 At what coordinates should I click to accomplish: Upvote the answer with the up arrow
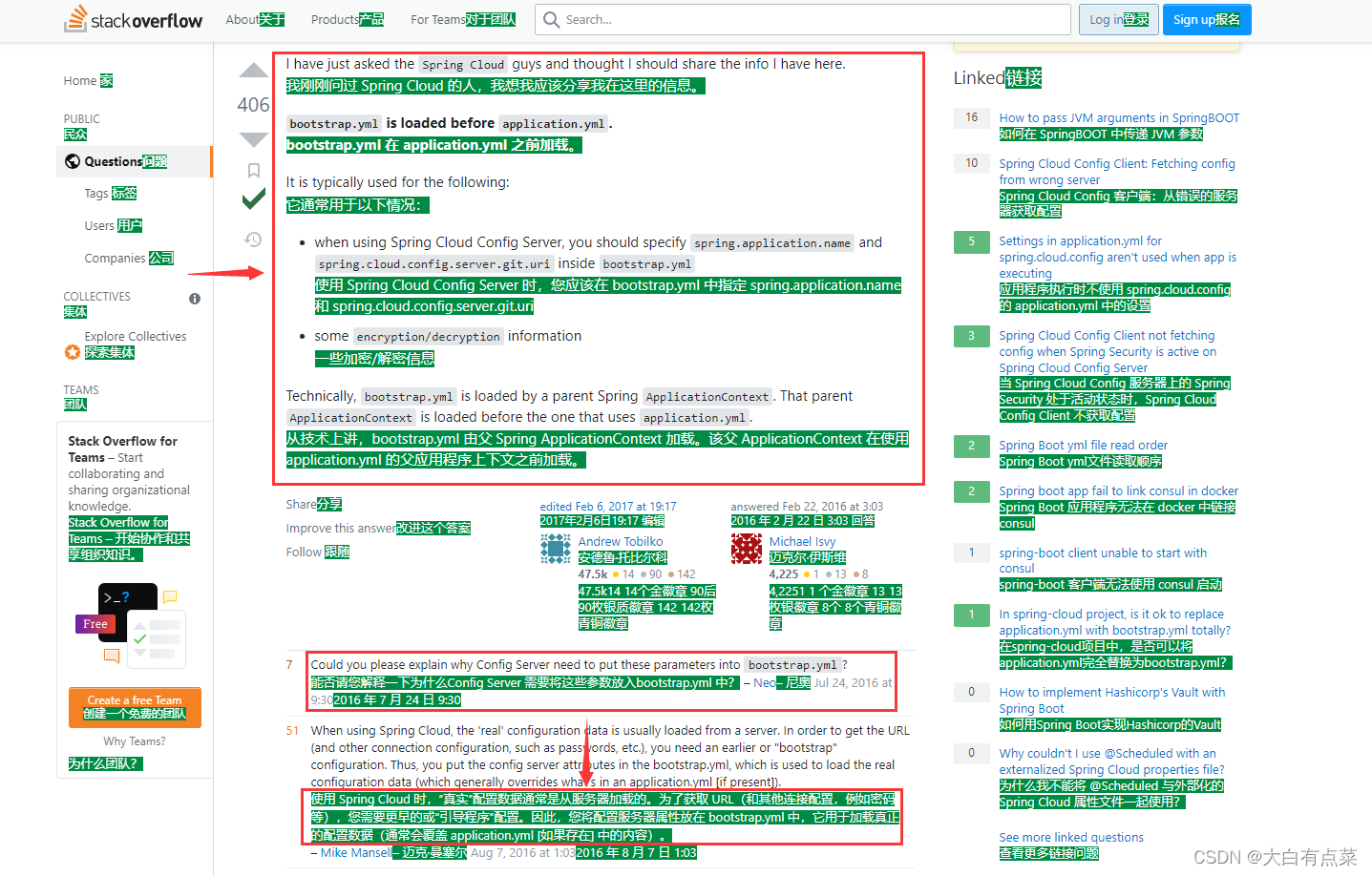coord(253,70)
